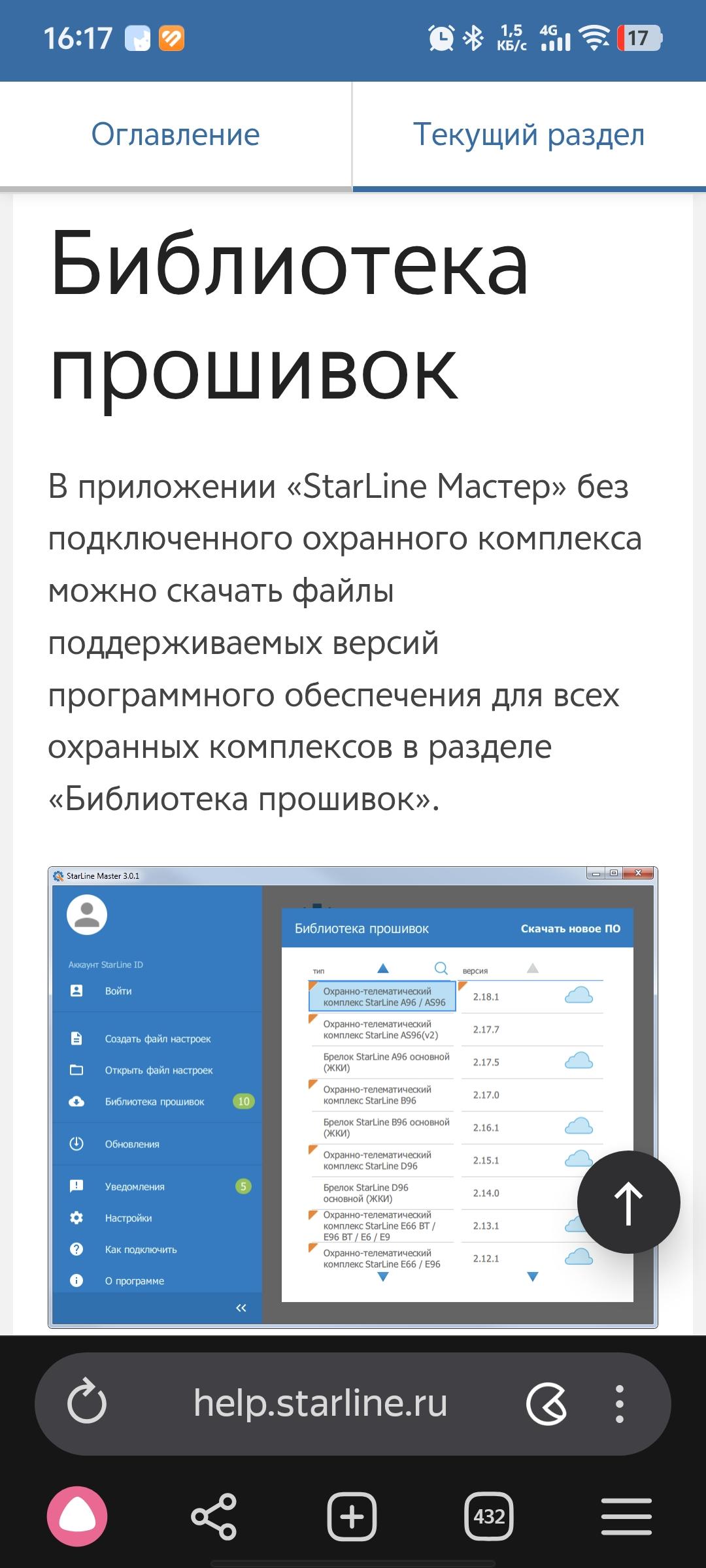Tap the reader mode icon in address bar
Screen dimensions: 706x1568
point(546,1403)
